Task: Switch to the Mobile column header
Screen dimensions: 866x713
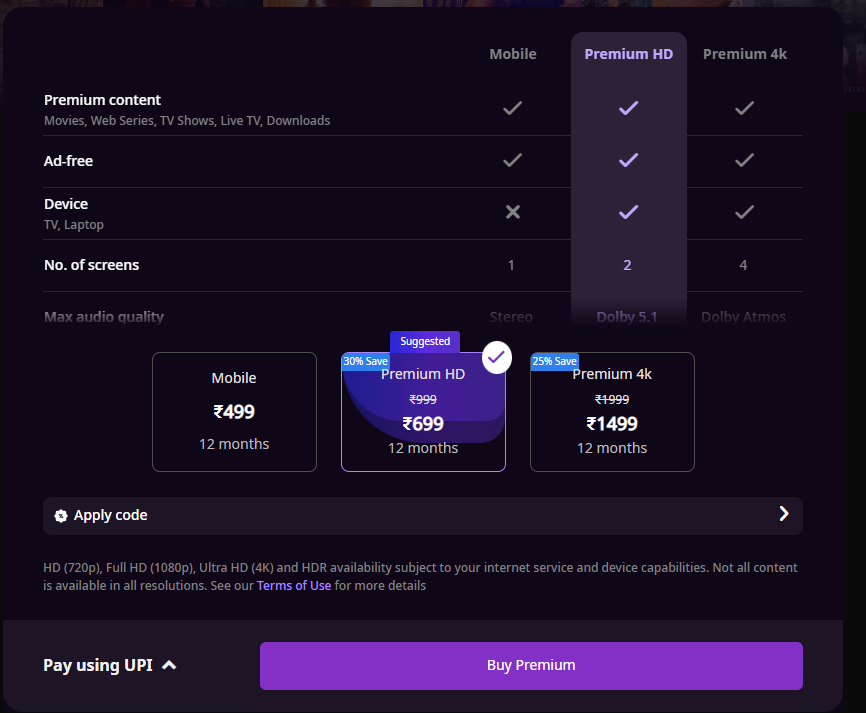Action: click(513, 54)
